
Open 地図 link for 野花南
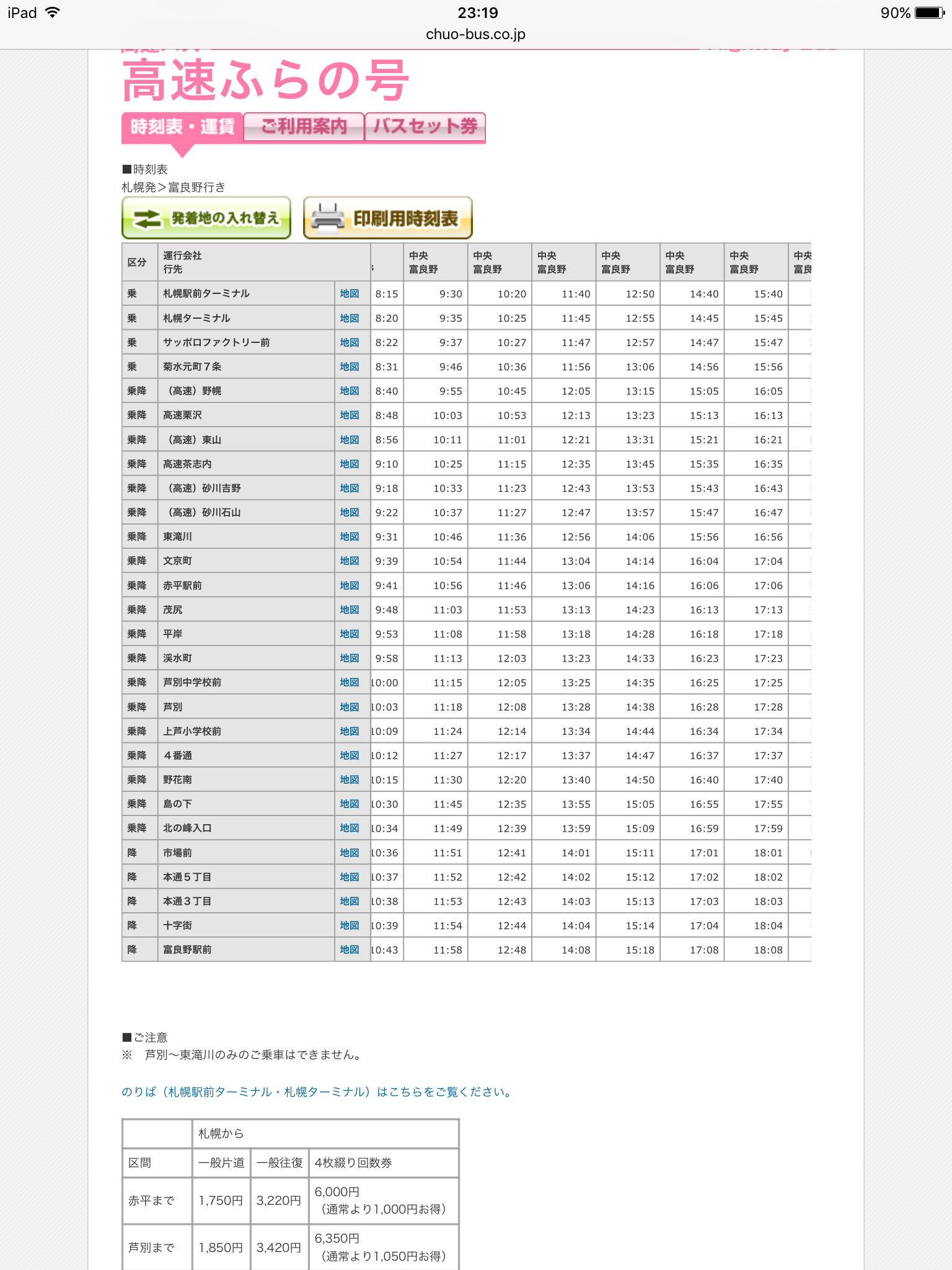[350, 779]
